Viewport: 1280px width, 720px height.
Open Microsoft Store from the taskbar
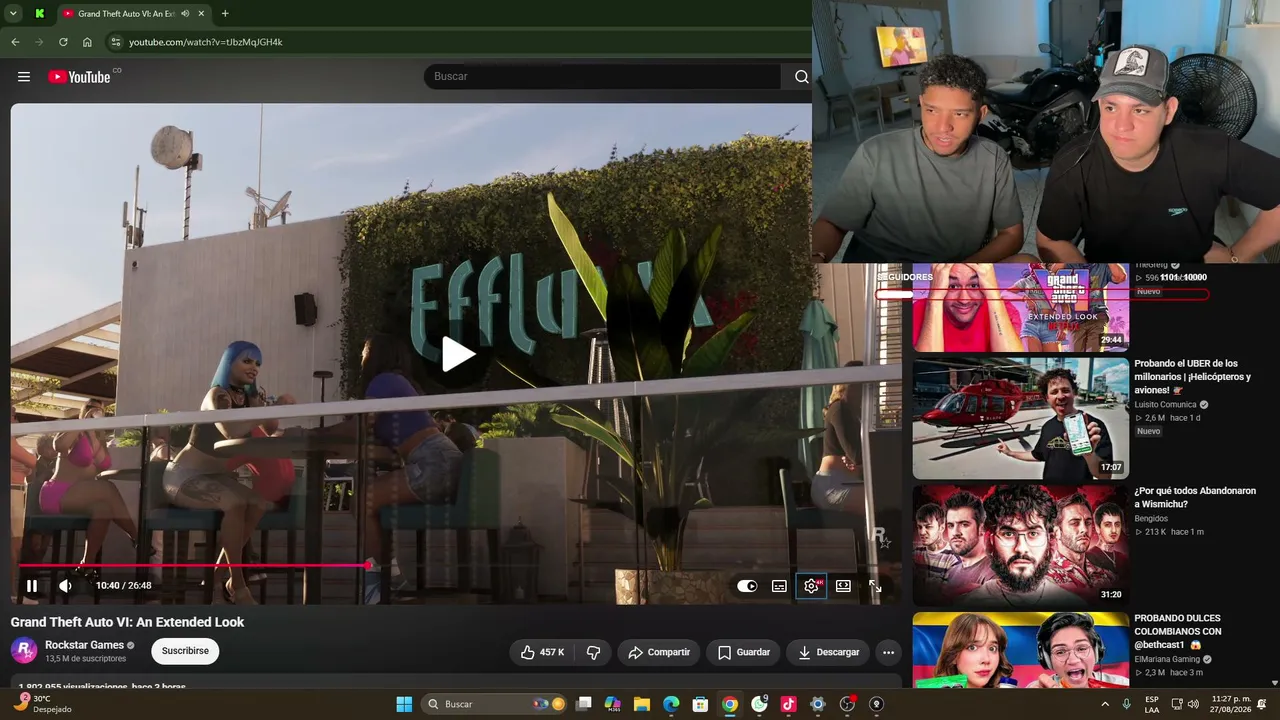700,704
